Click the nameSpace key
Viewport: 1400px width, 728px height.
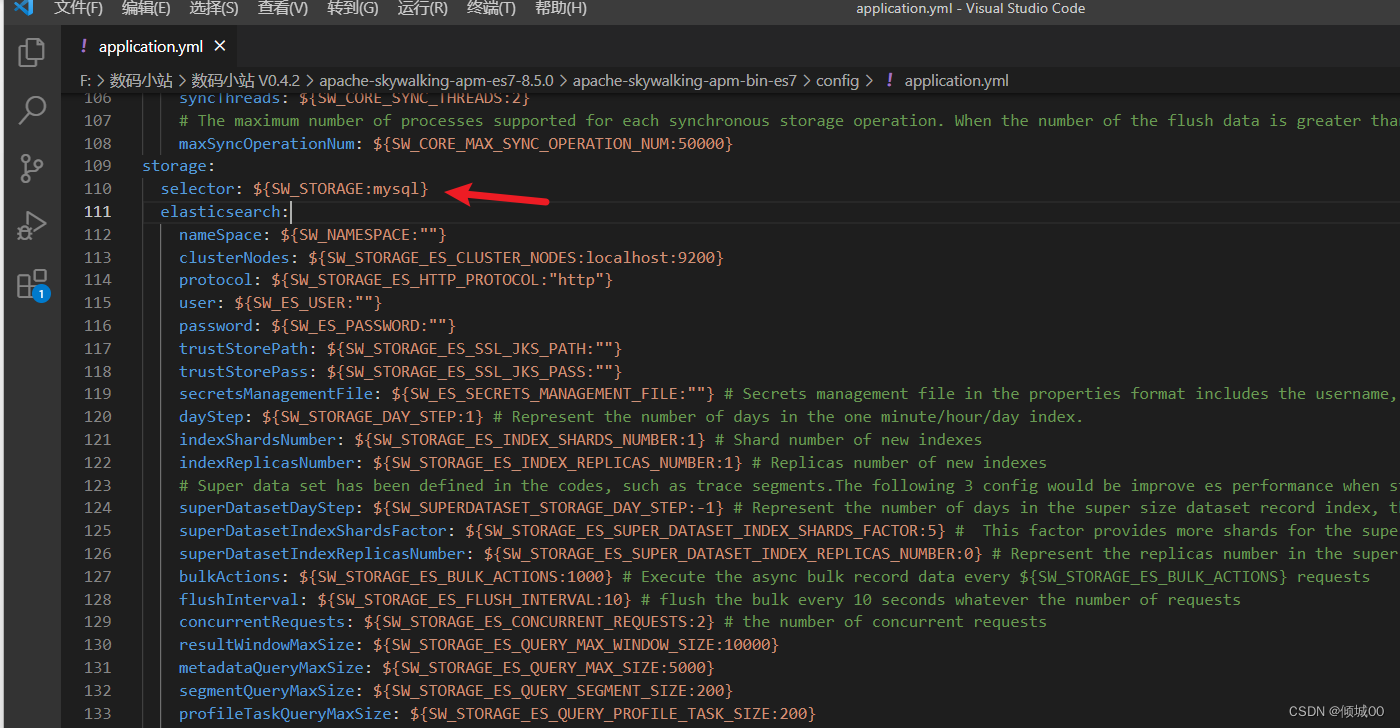(220, 235)
